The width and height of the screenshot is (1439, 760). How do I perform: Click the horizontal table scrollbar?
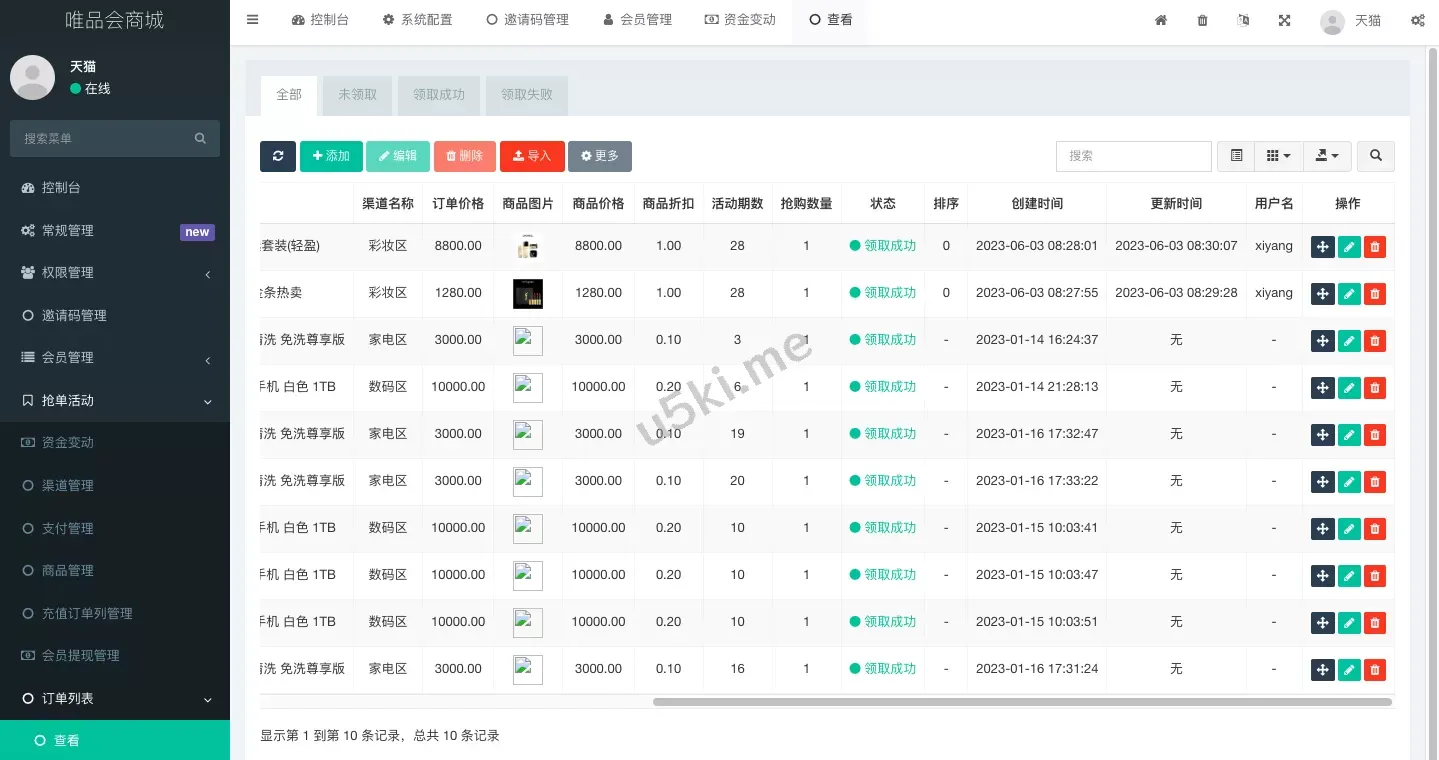[x=1020, y=702]
